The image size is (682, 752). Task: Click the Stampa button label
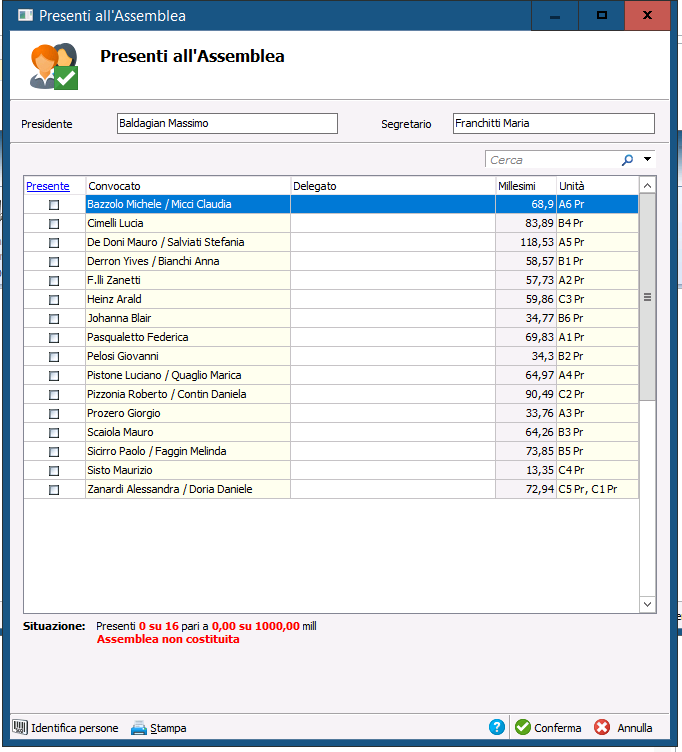[x=168, y=728]
